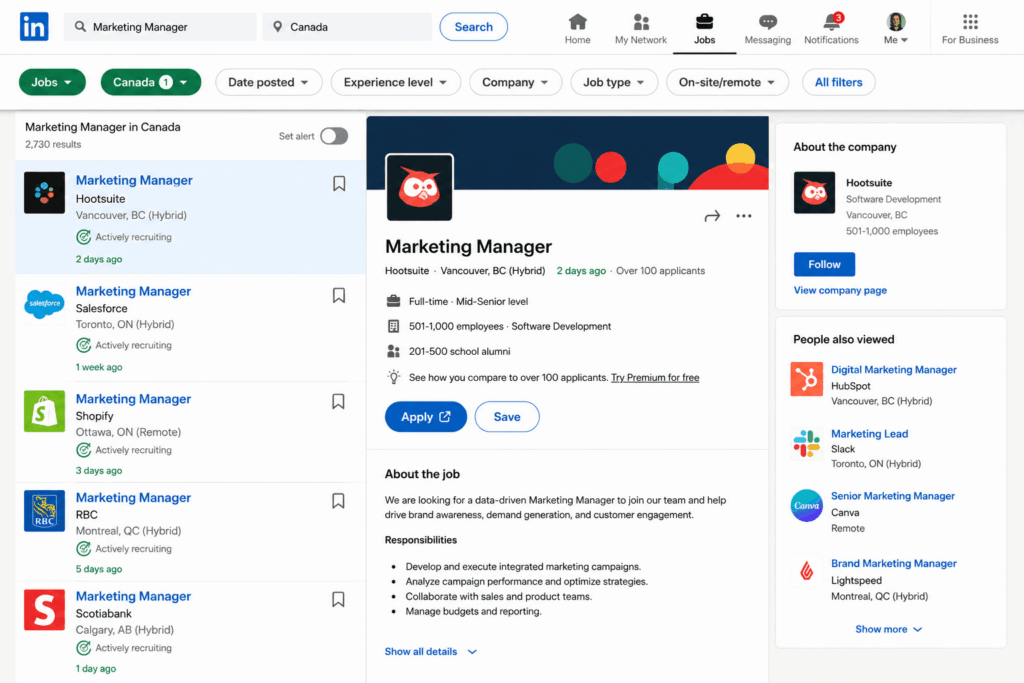
Task: Open the Home navigation icon
Action: click(x=577, y=29)
